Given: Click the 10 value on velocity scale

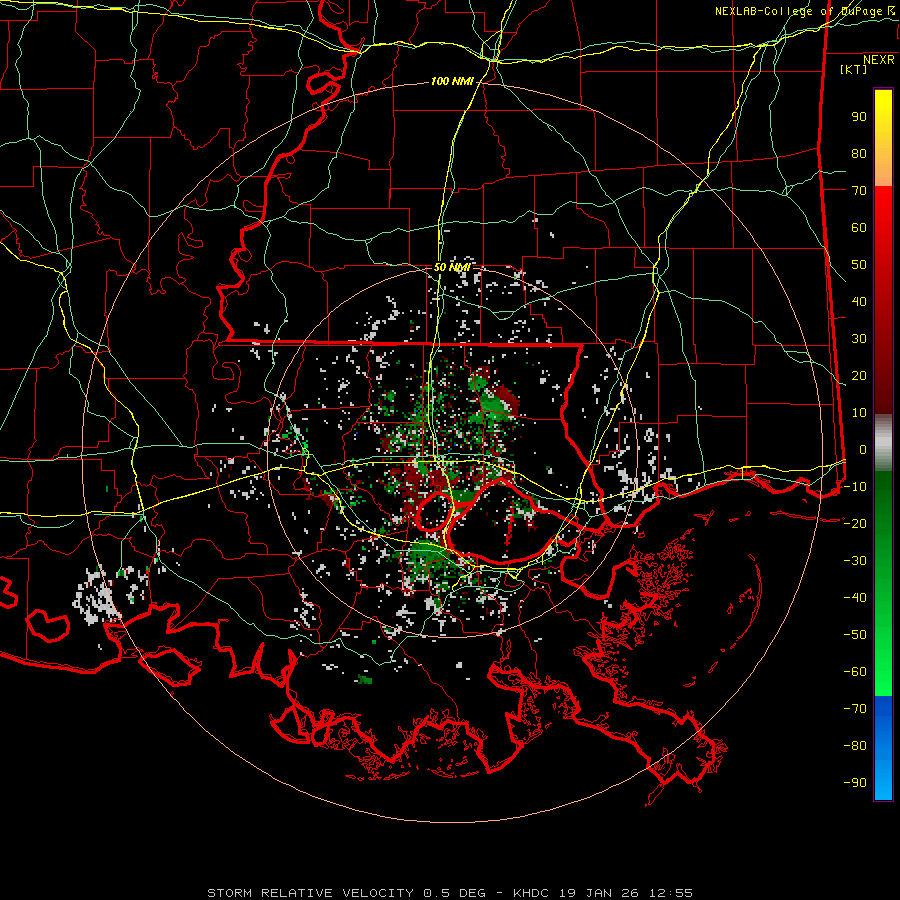Looking at the screenshot, I should (859, 413).
